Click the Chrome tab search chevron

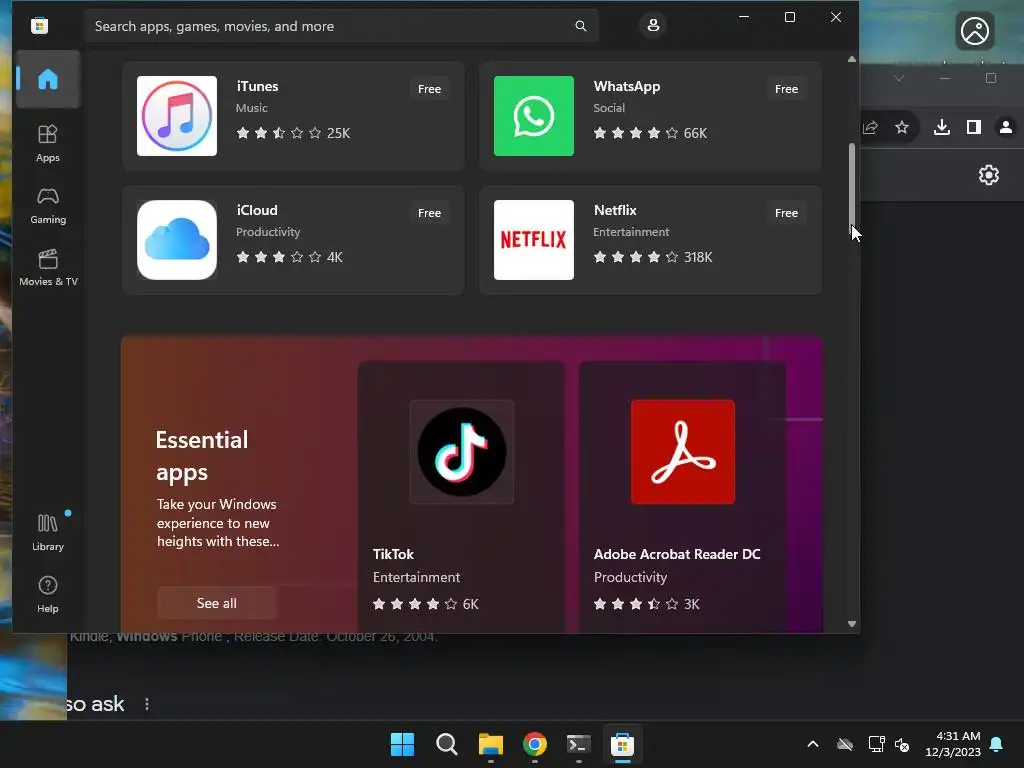899,78
